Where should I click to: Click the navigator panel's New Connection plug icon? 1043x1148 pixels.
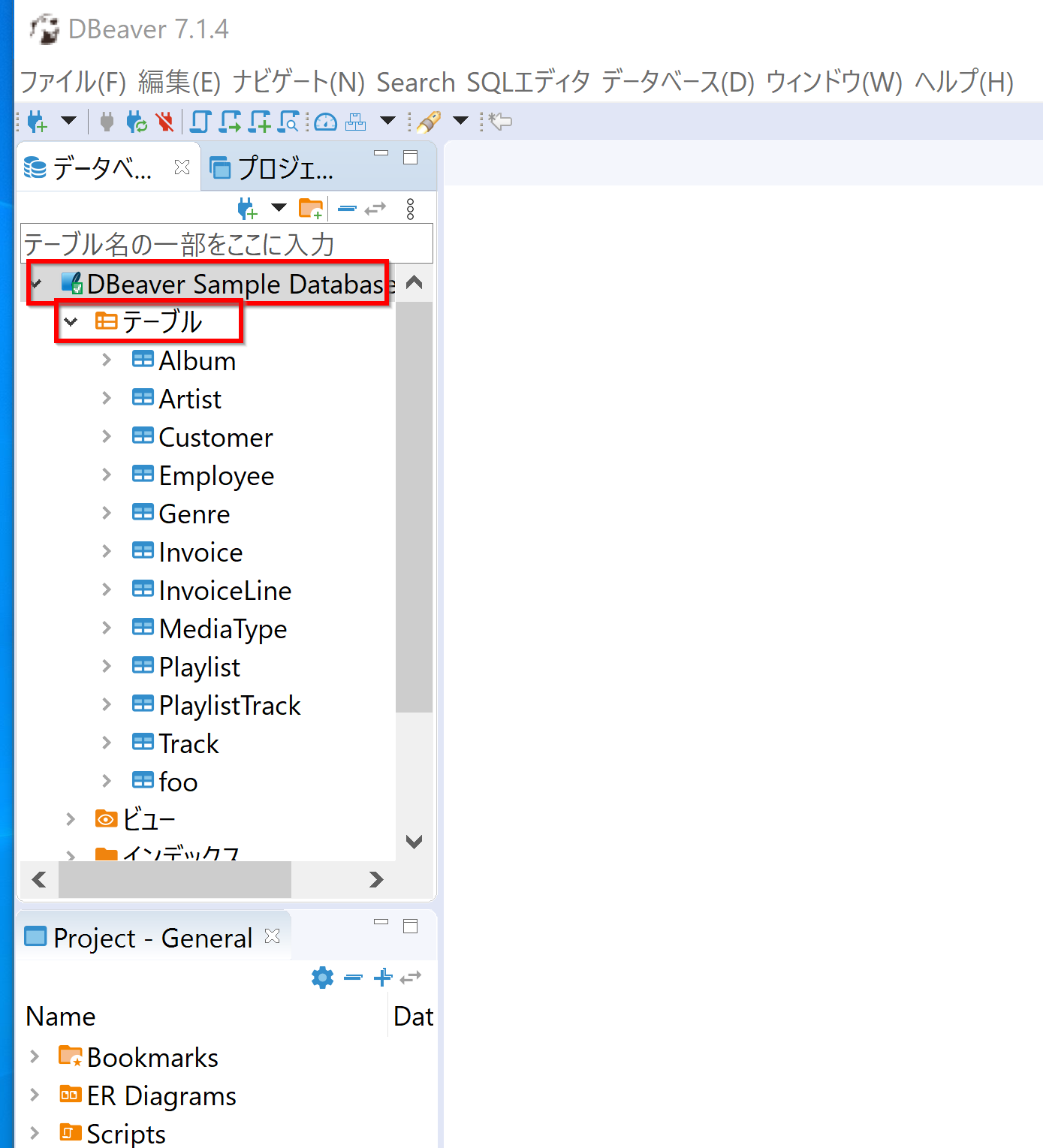tap(247, 208)
